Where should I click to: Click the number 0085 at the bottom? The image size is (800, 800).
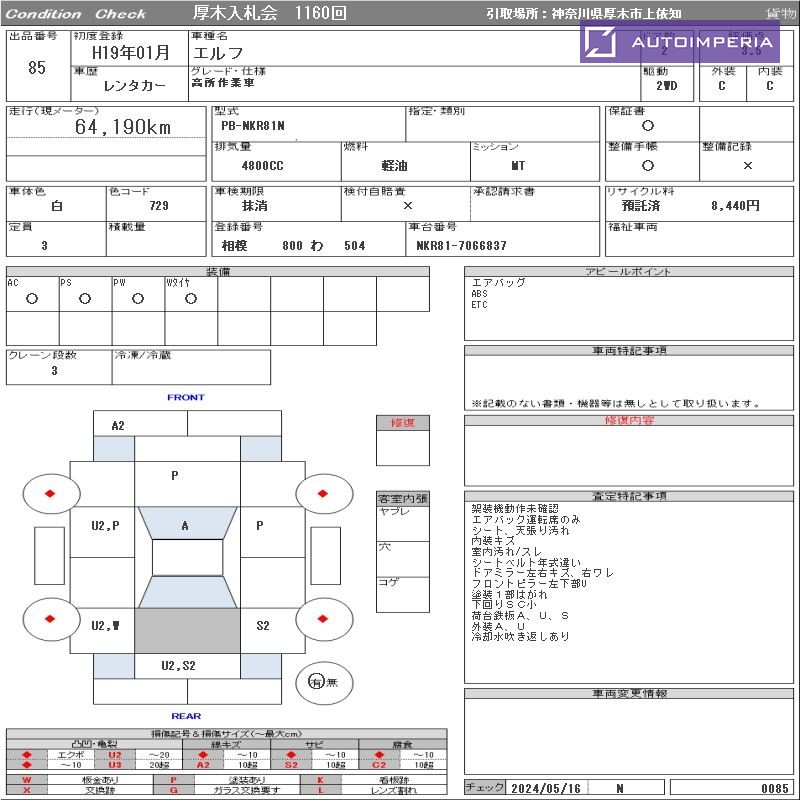[775, 788]
